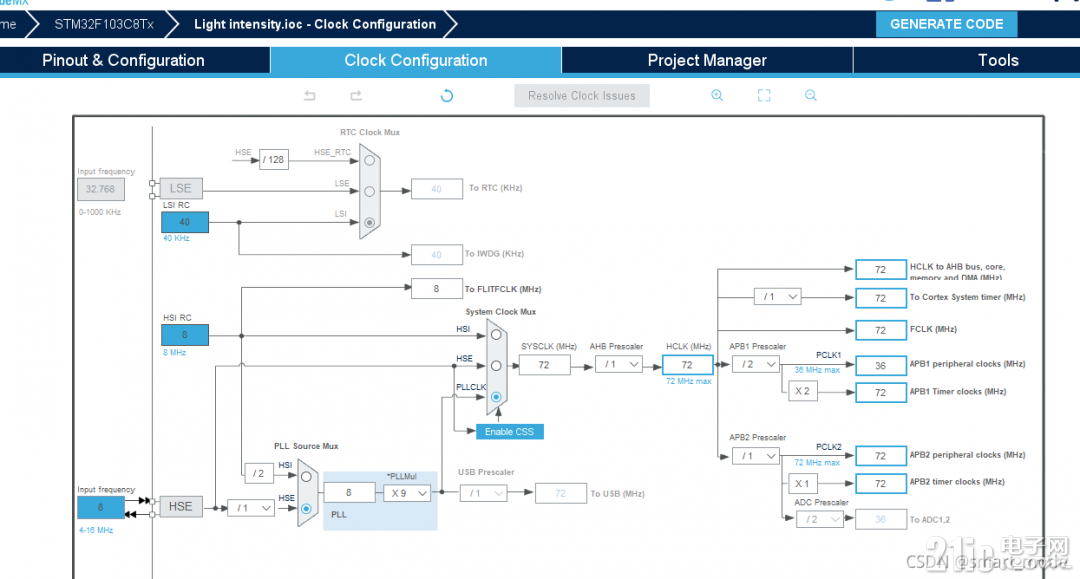1080x579 pixels.
Task: Open the PLLMul X 9 dropdown
Action: pos(406,493)
